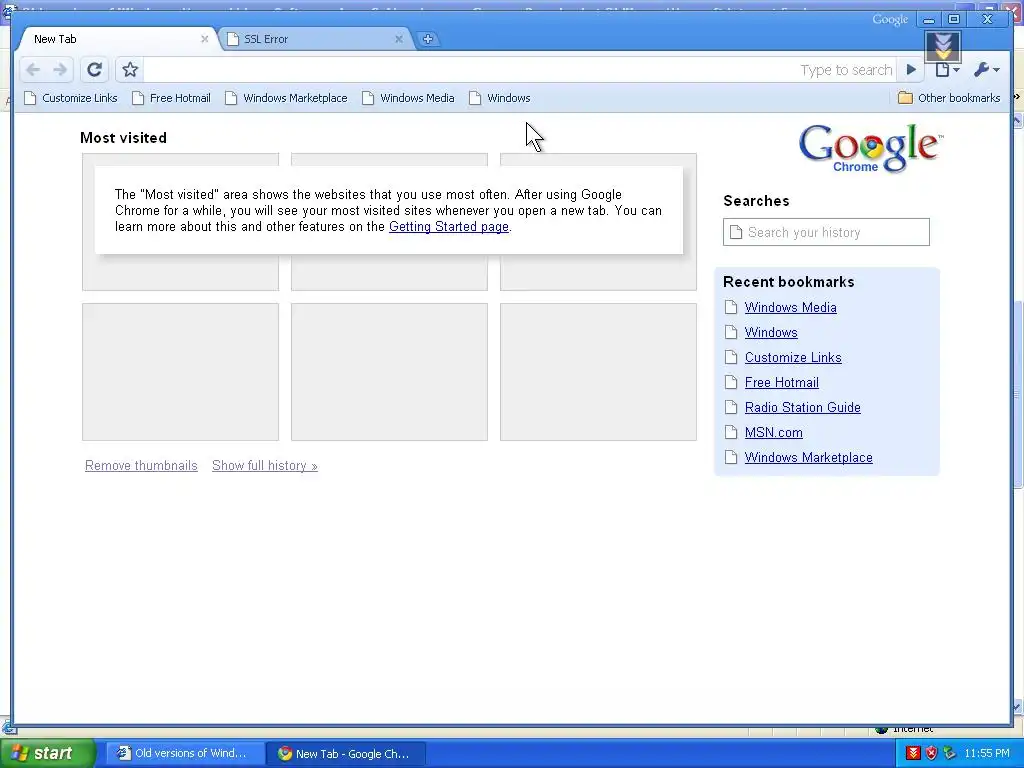Open the Windows Media recent bookmark link
Viewport: 1024px width, 768px height.
point(790,308)
